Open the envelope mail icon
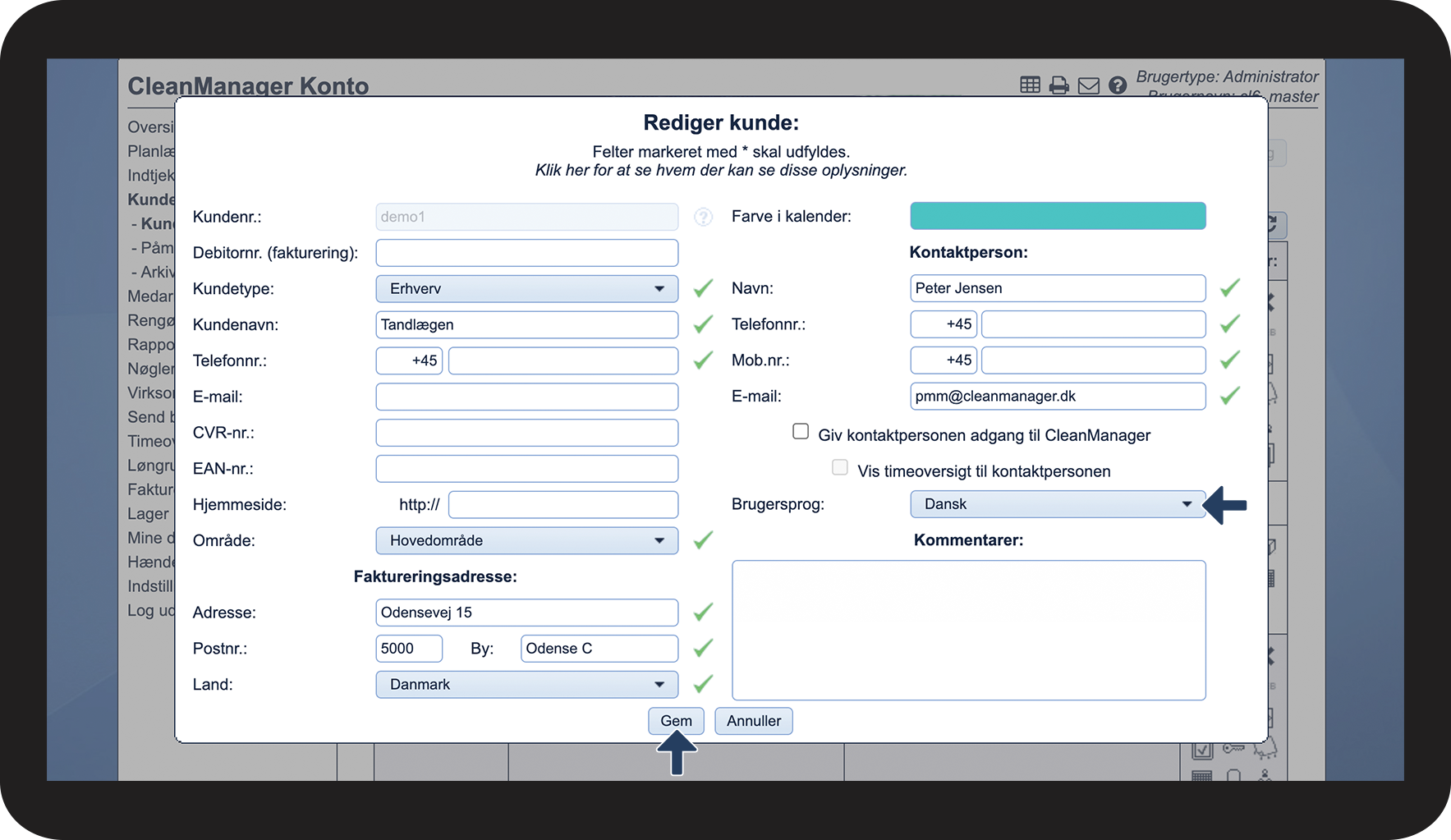Viewport: 1451px width, 840px height. pos(1089,85)
